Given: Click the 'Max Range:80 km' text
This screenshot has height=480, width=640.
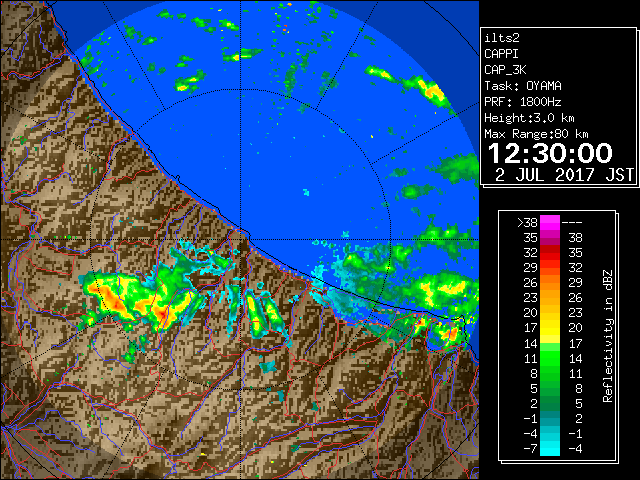Looking at the screenshot, I should (x=536, y=134).
